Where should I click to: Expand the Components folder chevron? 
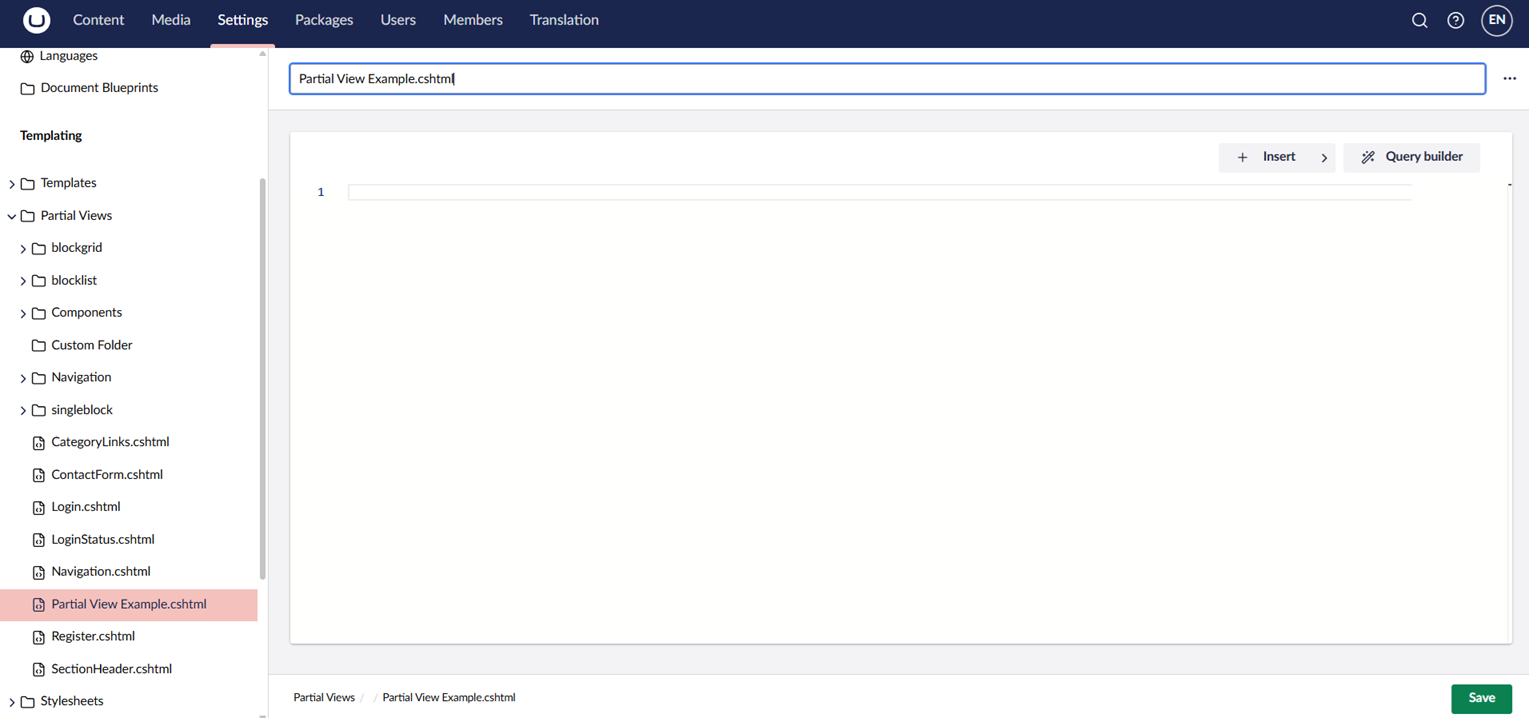click(22, 312)
